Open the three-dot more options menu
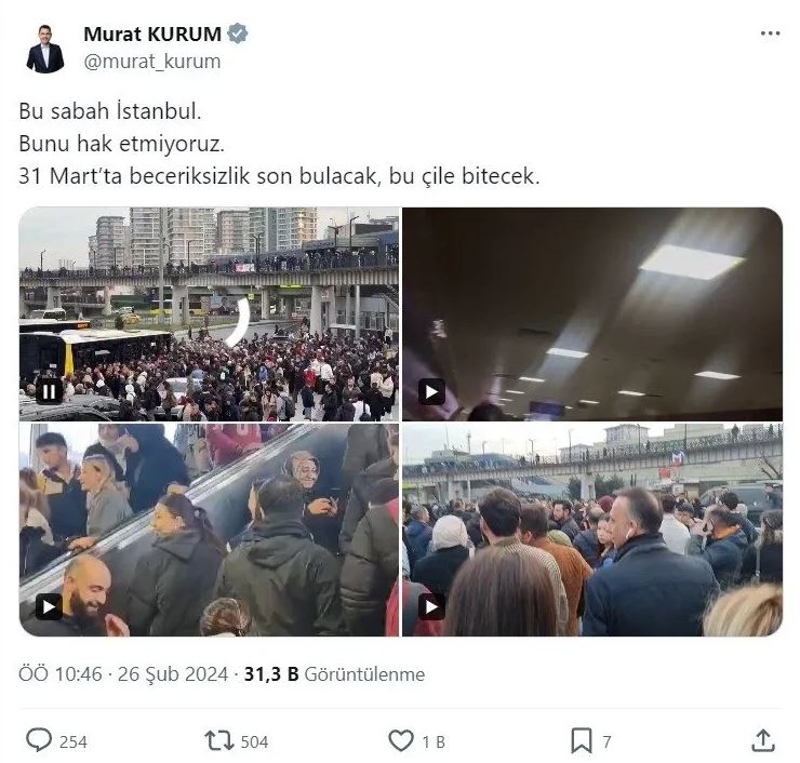Viewport: 800px width, 763px height. pyautogui.click(x=770, y=34)
